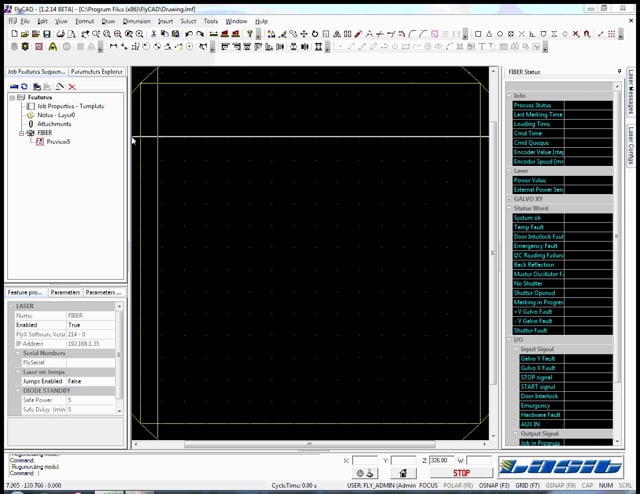Toggle POLAR (F8) in status bar
Image resolution: width=640 pixels, height=494 pixels.
point(459,485)
